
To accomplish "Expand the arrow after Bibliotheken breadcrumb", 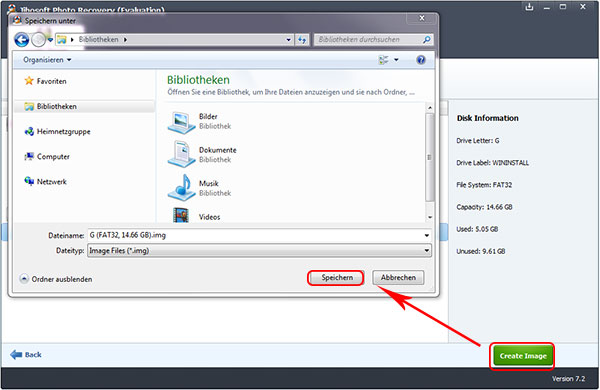I will point(125,39).
